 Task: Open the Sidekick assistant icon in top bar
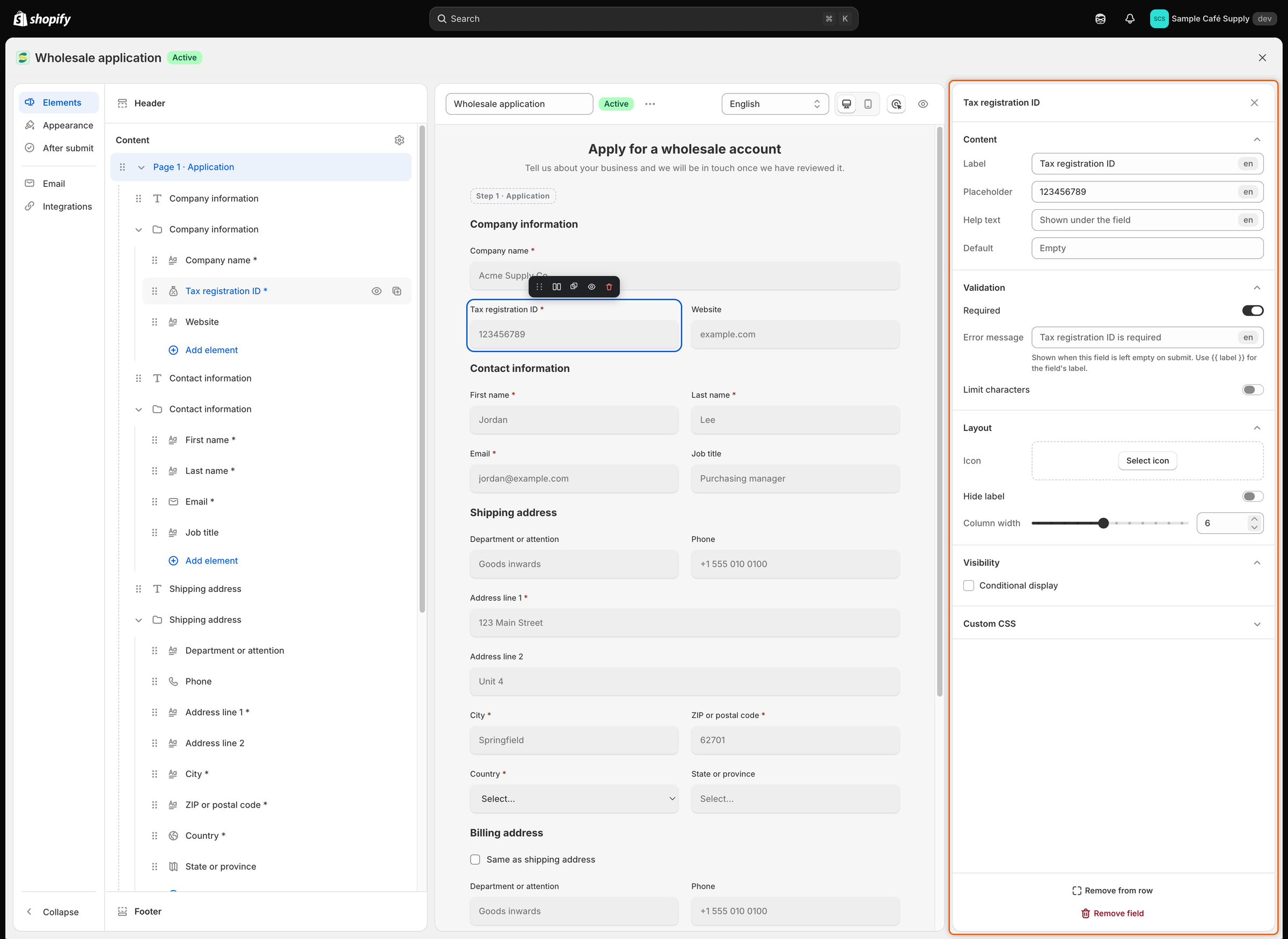tap(1100, 19)
